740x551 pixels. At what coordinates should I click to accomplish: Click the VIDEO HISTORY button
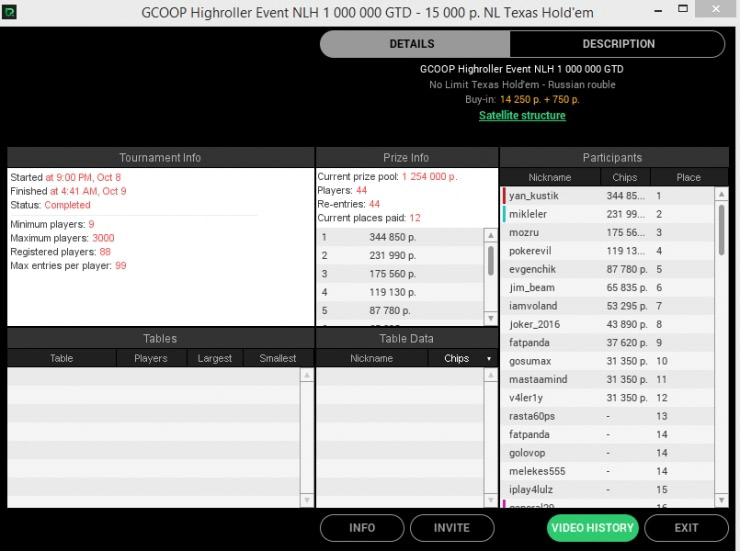(592, 528)
